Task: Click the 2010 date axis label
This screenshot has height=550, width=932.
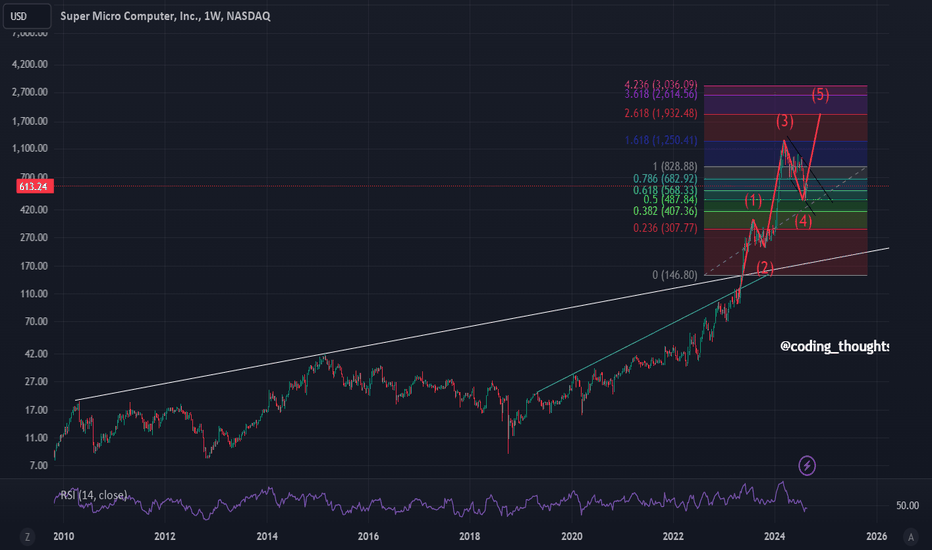Action: [x=64, y=536]
